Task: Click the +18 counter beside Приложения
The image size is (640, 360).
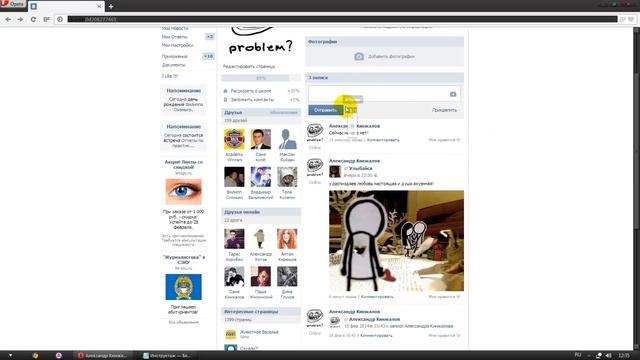Action: (208, 56)
